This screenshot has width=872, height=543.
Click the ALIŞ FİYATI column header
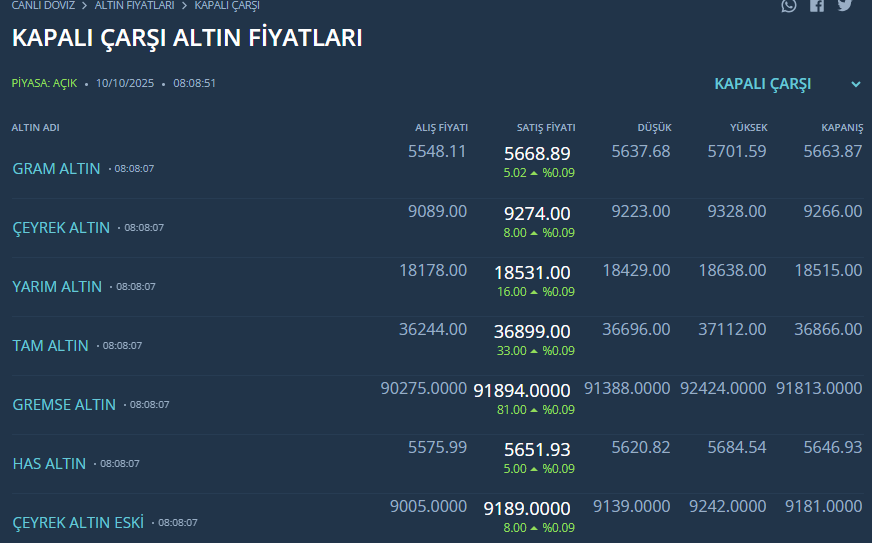click(x=441, y=128)
